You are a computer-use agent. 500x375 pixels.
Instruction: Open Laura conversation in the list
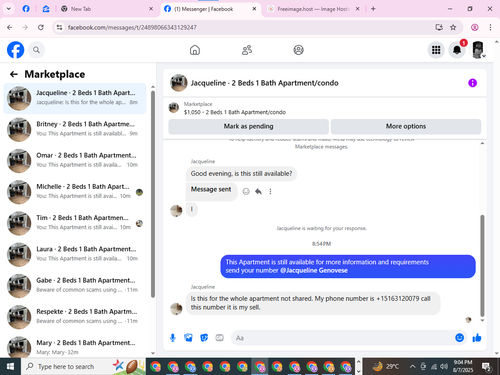coord(75,254)
